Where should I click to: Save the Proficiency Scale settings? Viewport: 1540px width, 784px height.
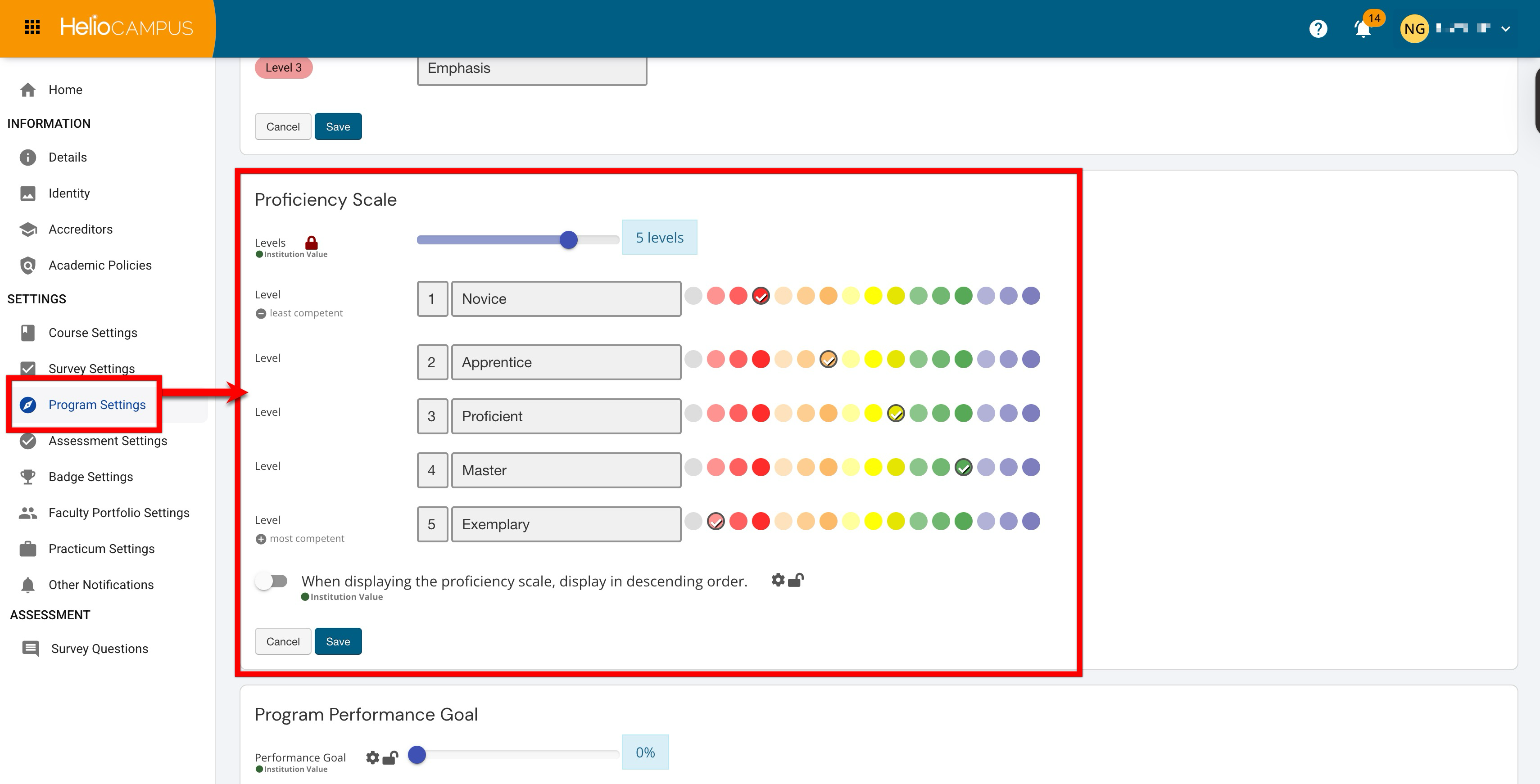[338, 641]
